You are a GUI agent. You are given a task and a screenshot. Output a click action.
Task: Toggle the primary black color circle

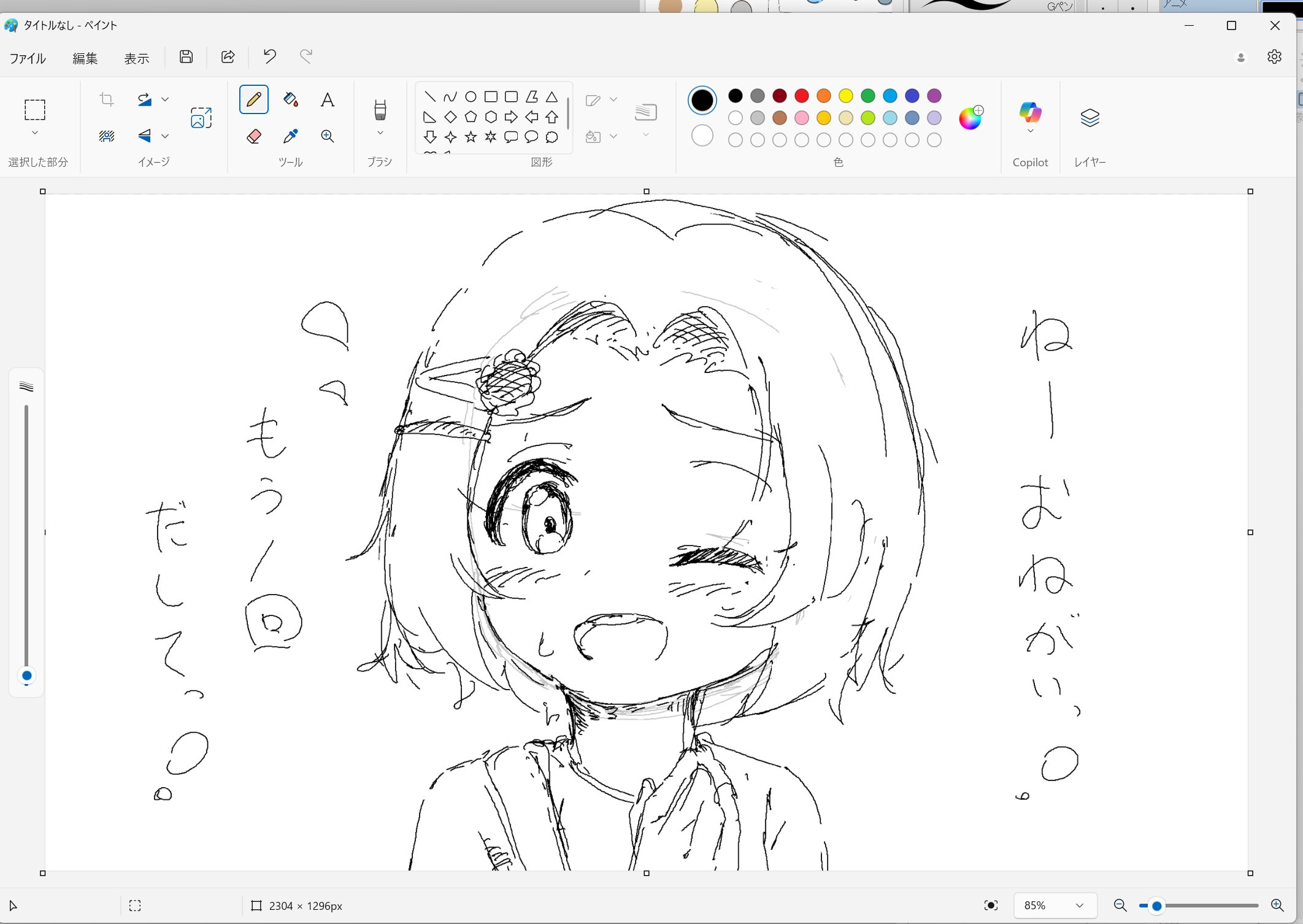pyautogui.click(x=702, y=100)
